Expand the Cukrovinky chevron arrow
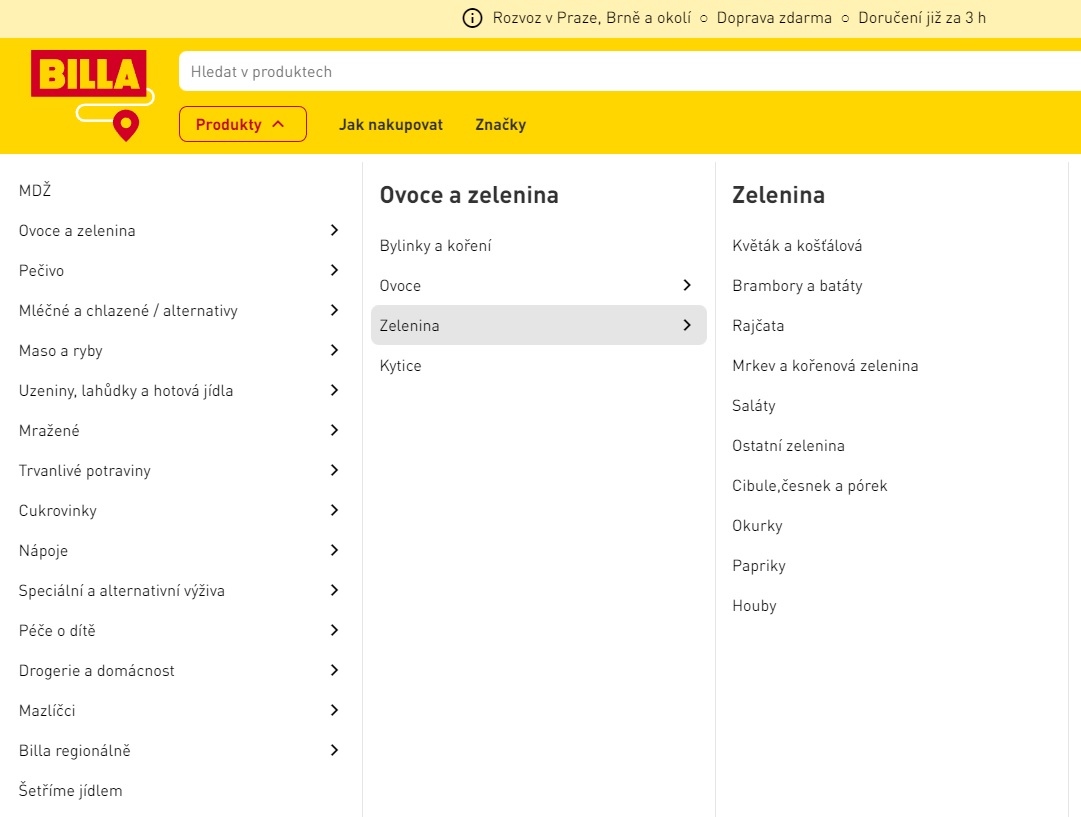 (334, 510)
